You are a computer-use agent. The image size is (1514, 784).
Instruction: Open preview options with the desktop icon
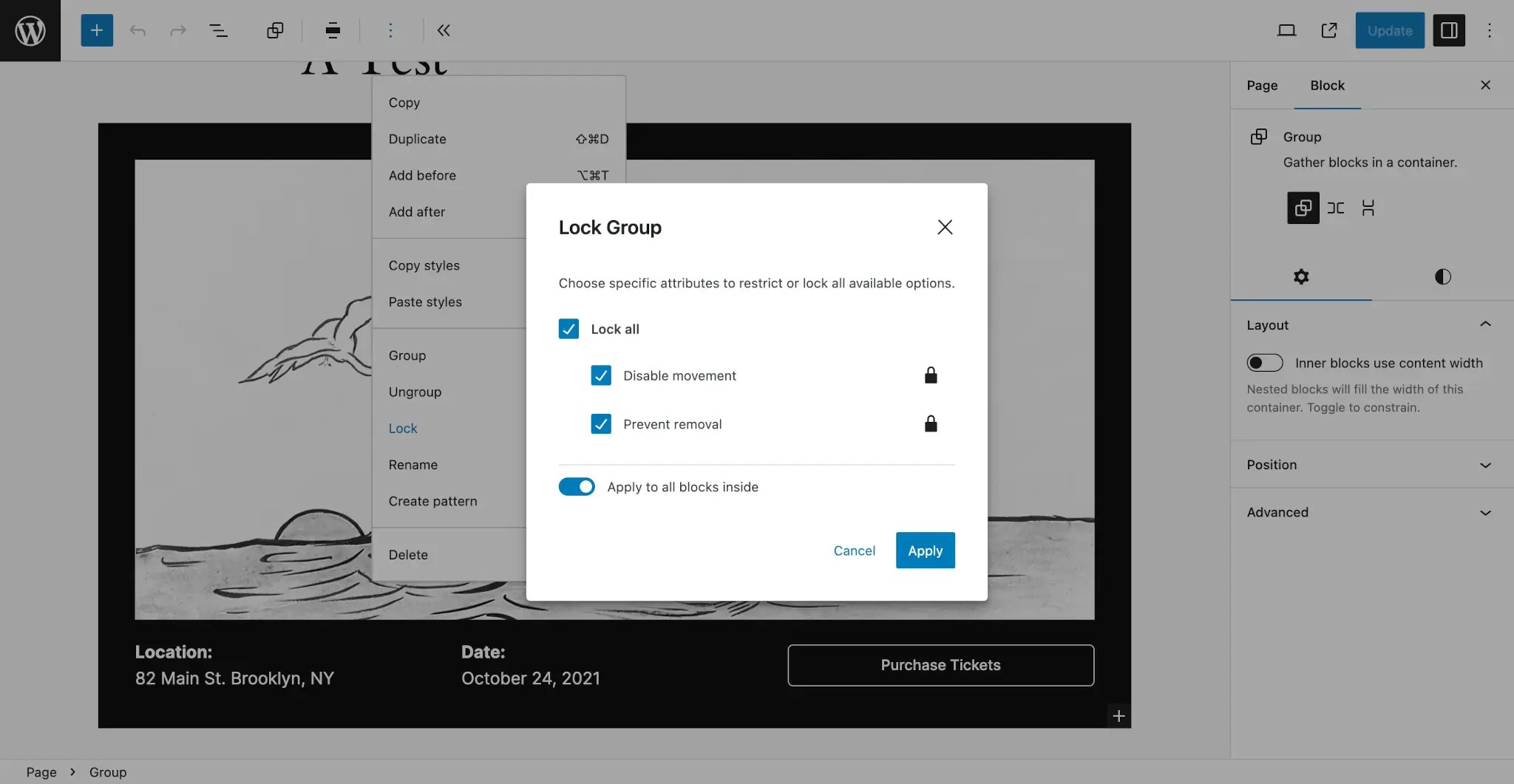click(x=1287, y=30)
